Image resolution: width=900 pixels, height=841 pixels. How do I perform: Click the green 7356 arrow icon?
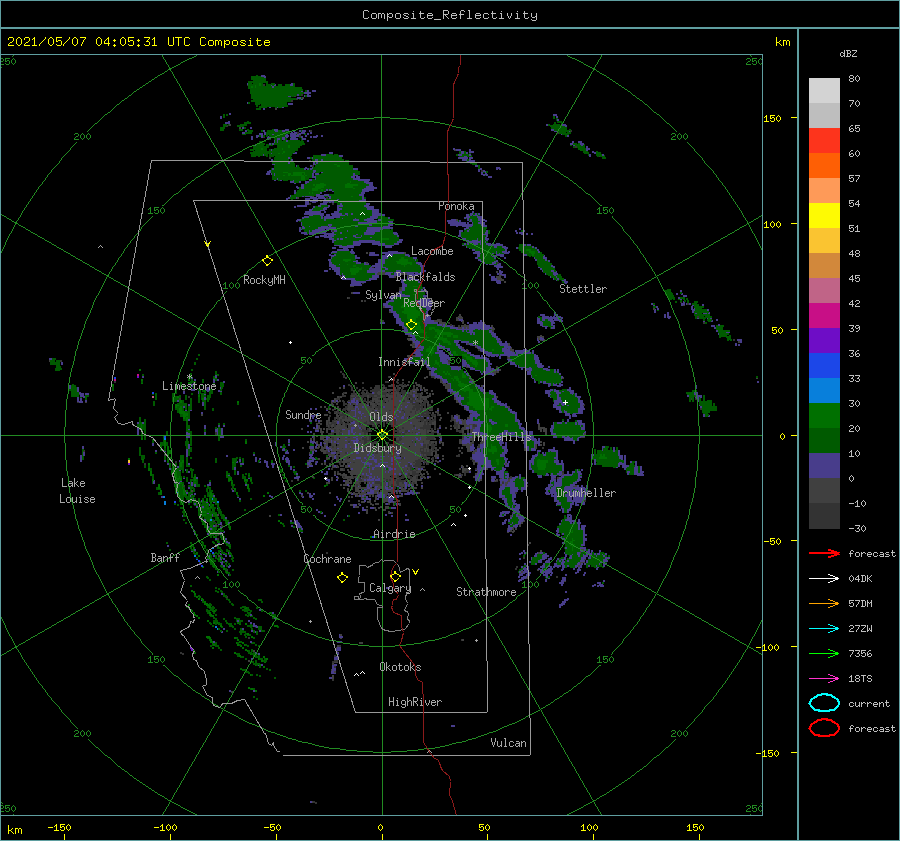pos(824,653)
